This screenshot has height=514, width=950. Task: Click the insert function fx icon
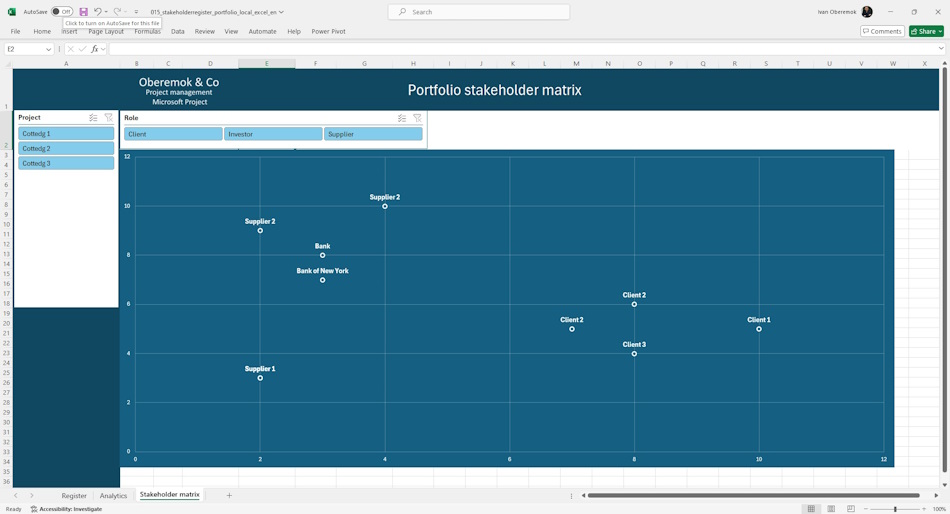(95, 49)
